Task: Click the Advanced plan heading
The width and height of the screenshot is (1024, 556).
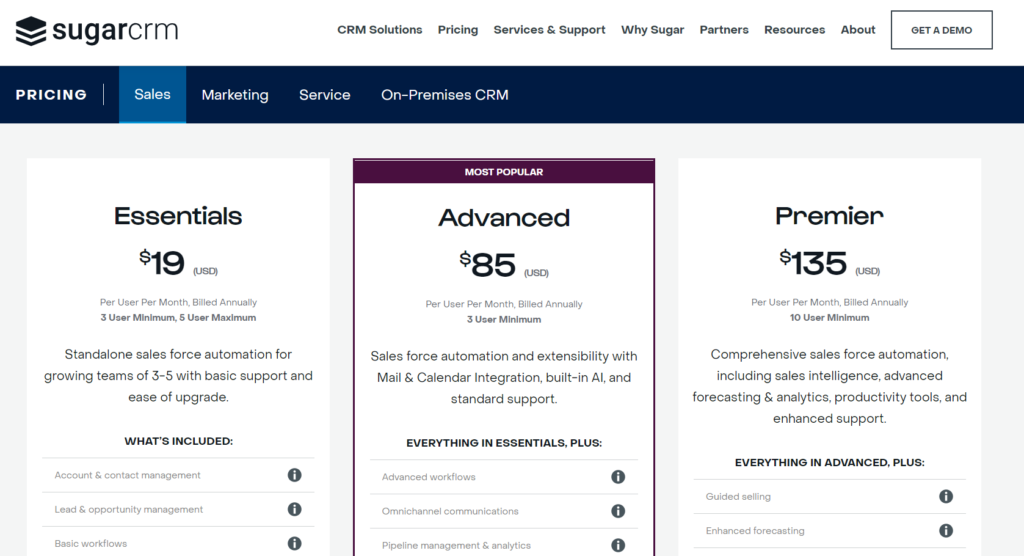Action: point(504,218)
